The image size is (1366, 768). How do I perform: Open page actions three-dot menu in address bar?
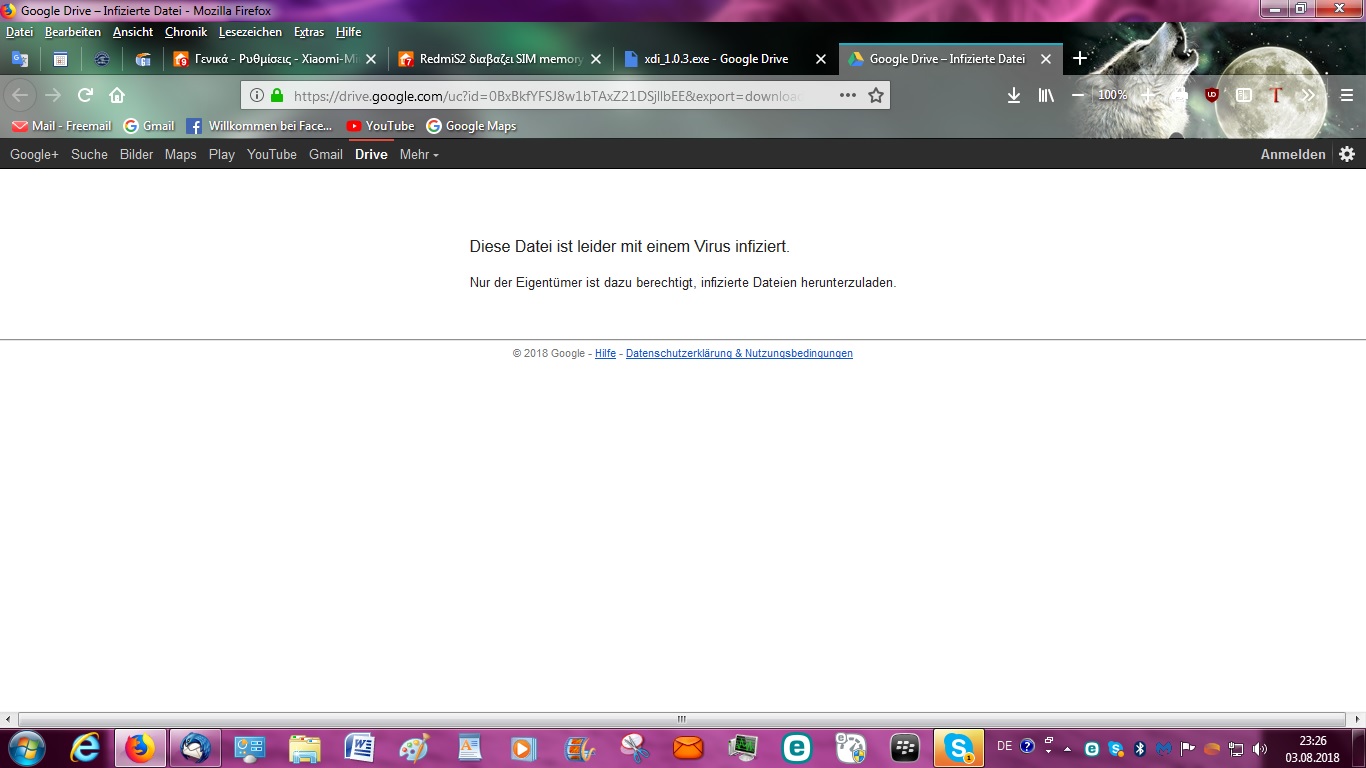pos(847,95)
